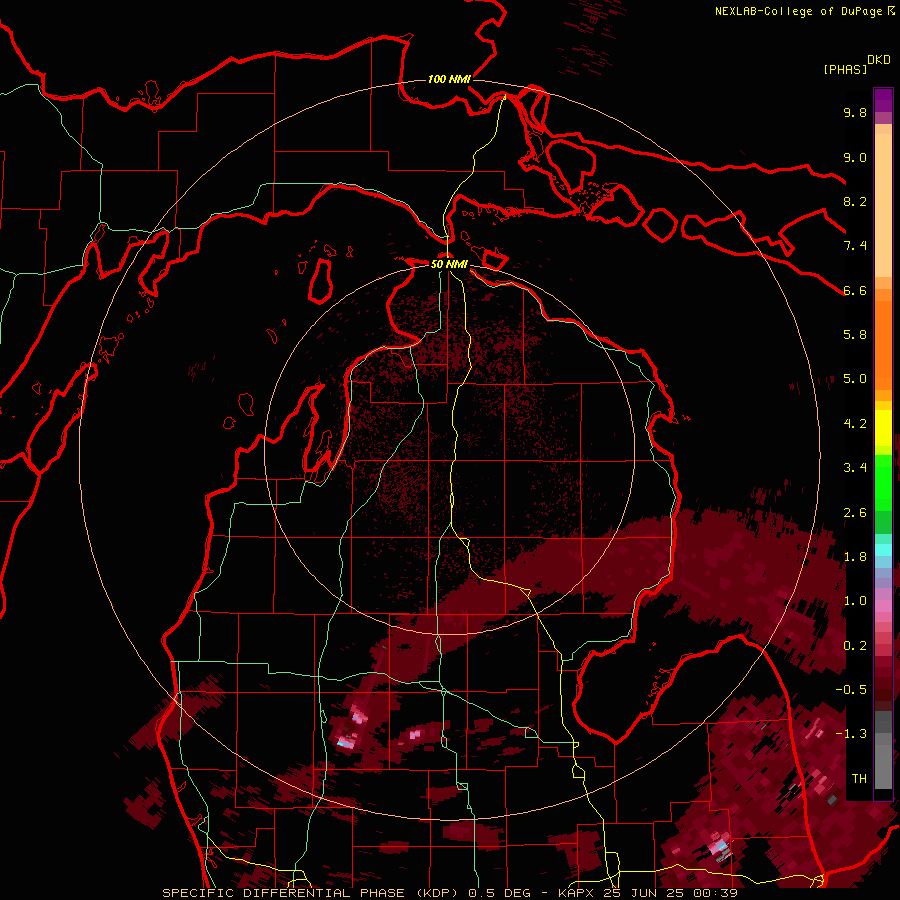Click the [PHAS] label above the scale
The image size is (900, 900).
point(845,69)
